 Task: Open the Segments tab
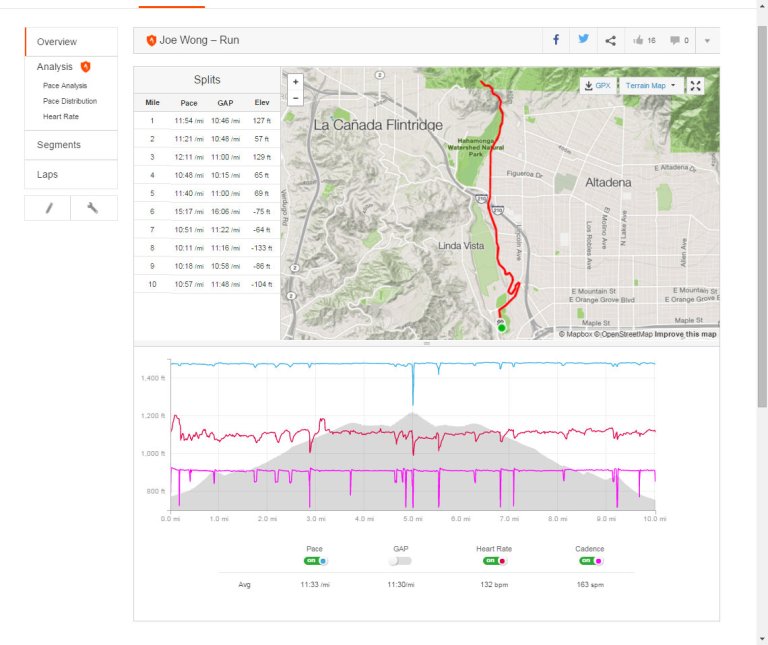[59, 145]
